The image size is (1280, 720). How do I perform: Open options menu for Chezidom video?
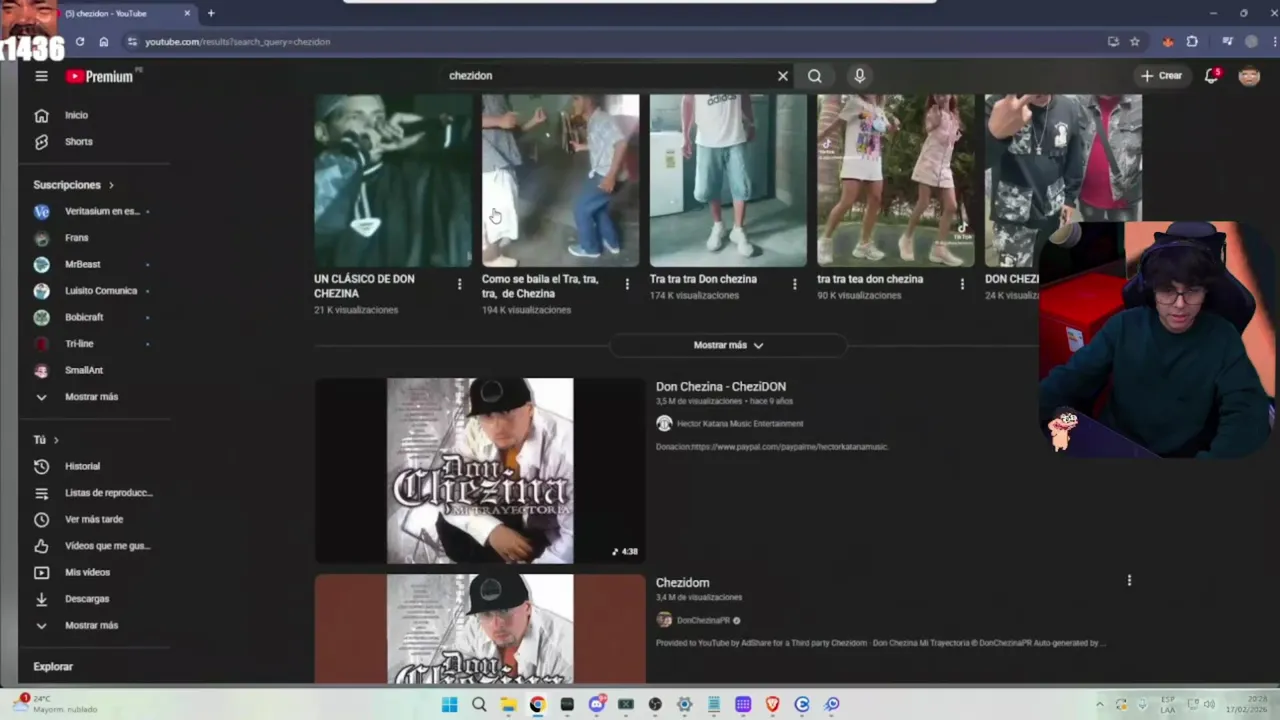coord(1129,581)
